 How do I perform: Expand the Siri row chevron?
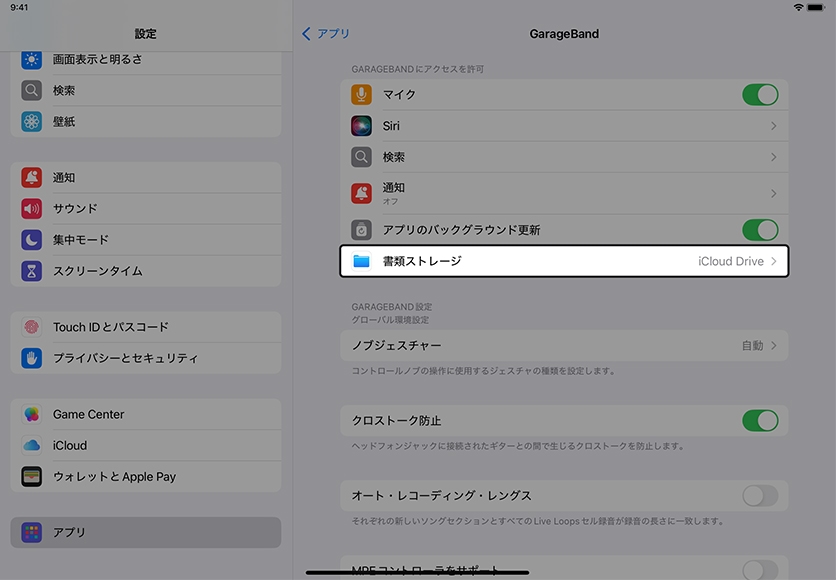(773, 126)
